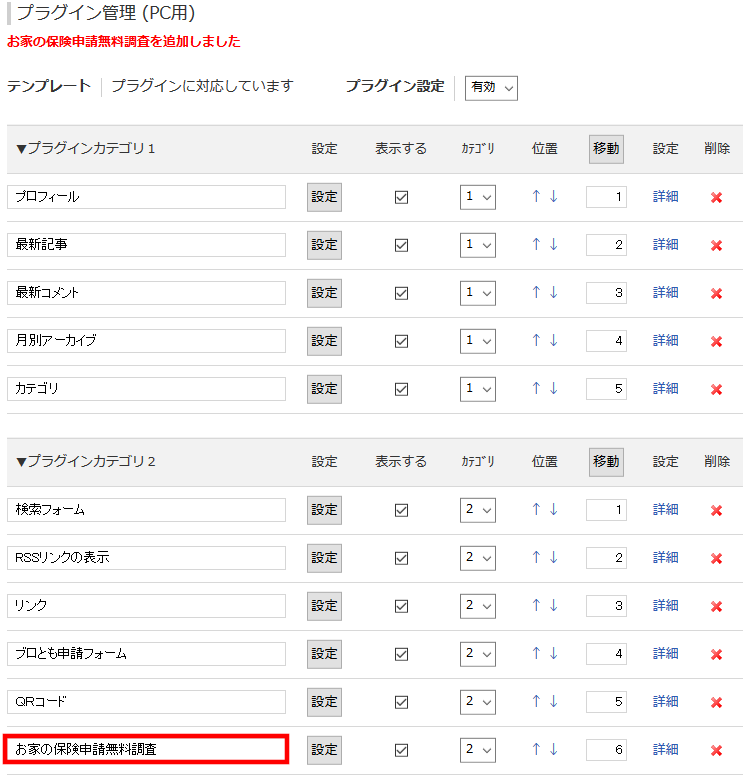Move the 月別アーカイブ plugin down with the arrow
This screenshot has height=777, width=749.
[x=554, y=340]
